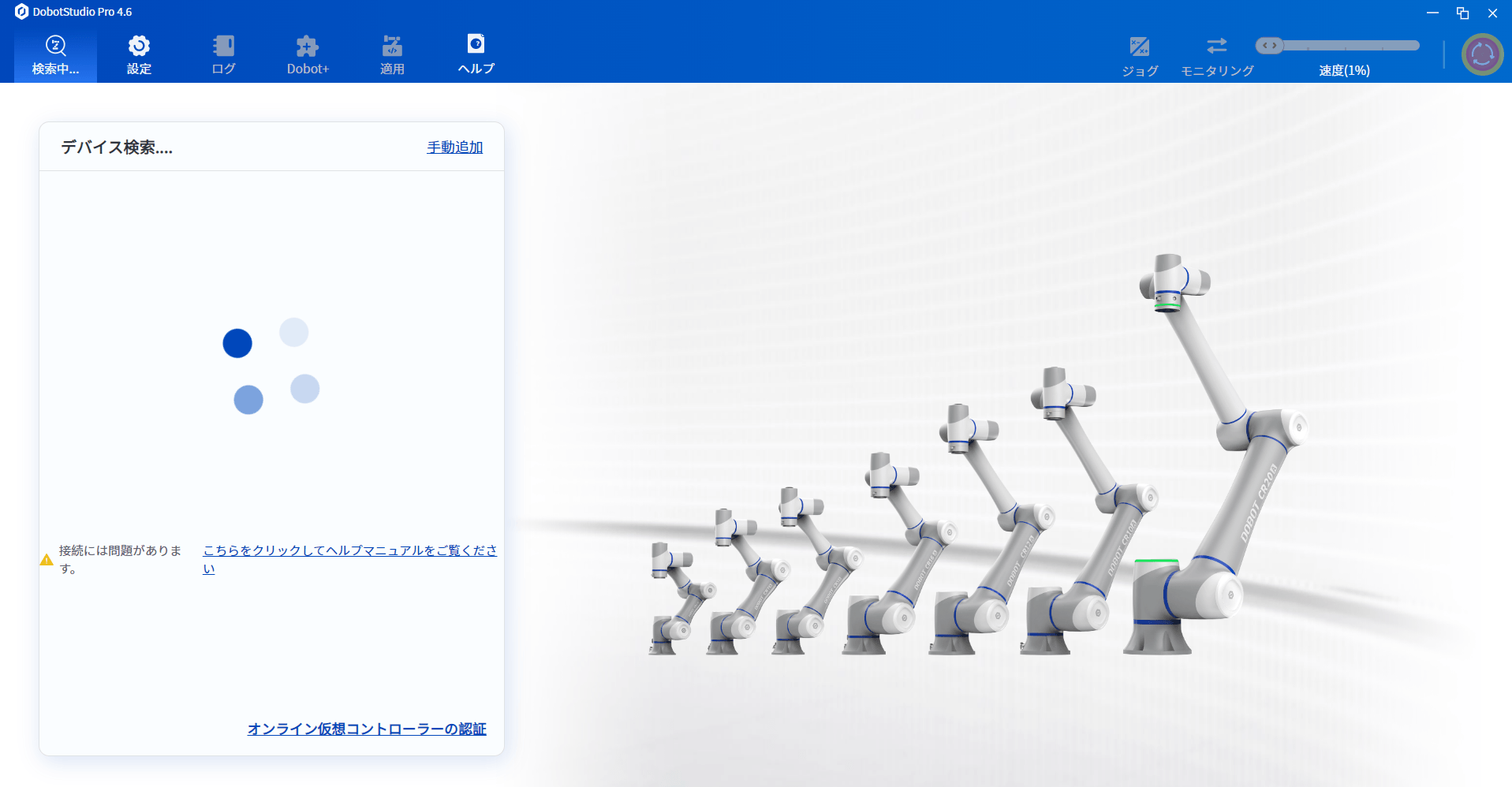Click the 速度(1%) speed label
This screenshot has height=787, width=1512.
[x=1344, y=71]
